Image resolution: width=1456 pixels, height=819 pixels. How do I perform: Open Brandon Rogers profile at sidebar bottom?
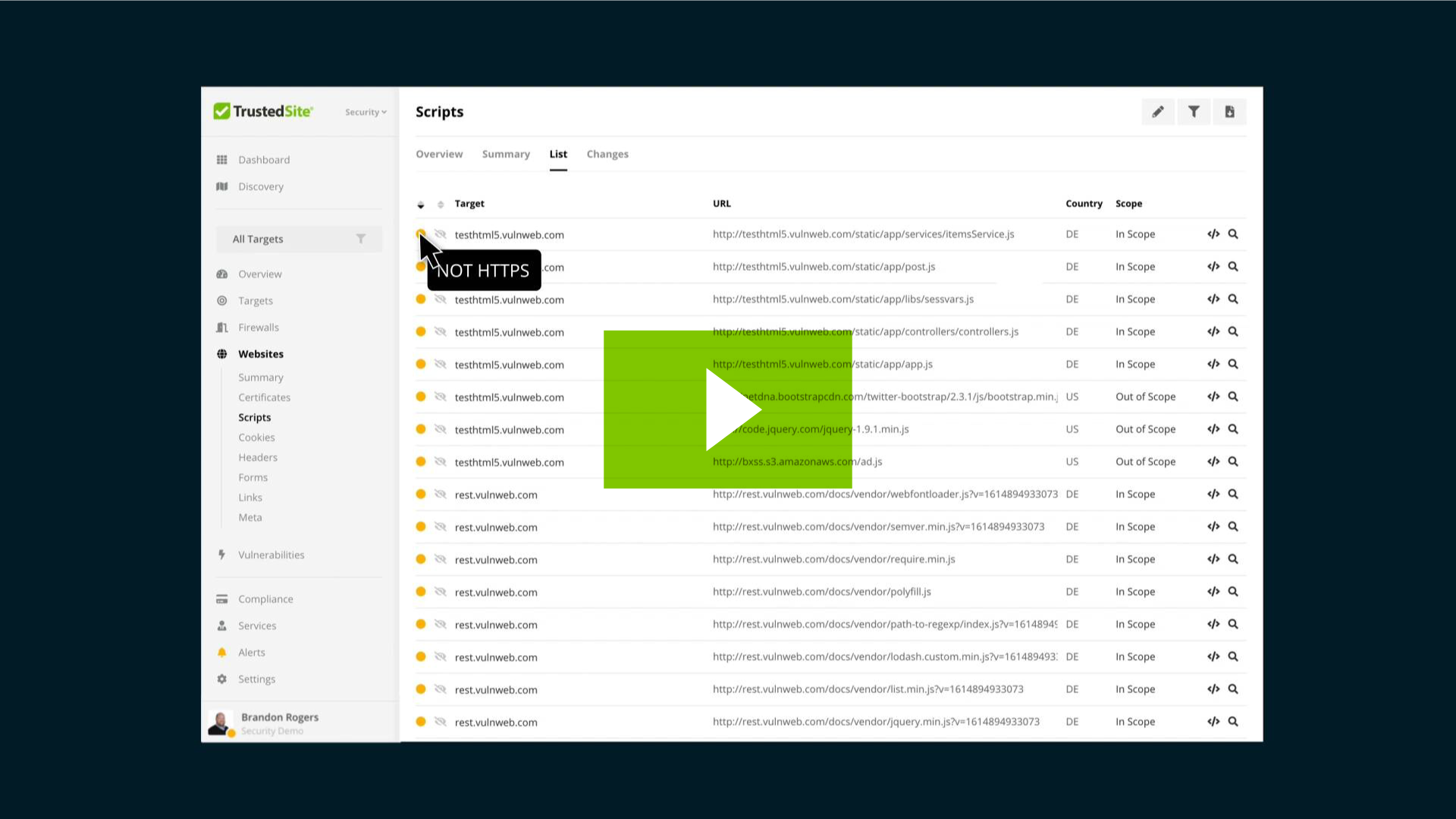coord(279,721)
